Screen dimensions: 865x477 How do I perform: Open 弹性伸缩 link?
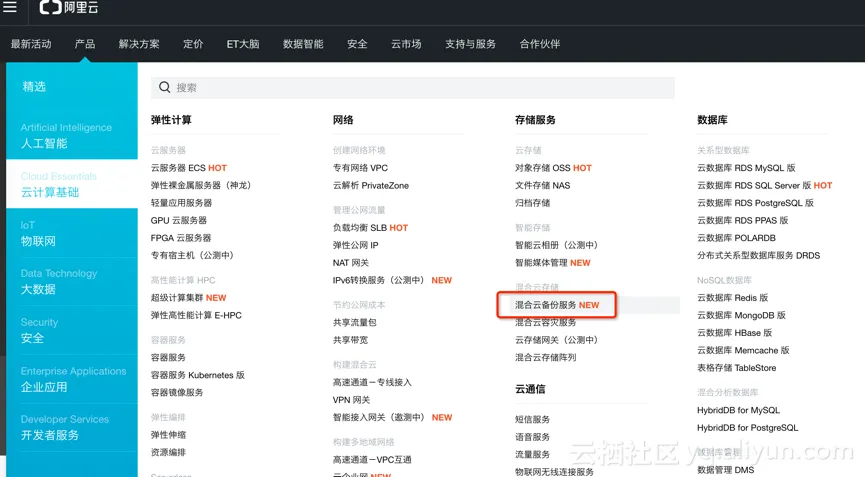click(x=168, y=435)
